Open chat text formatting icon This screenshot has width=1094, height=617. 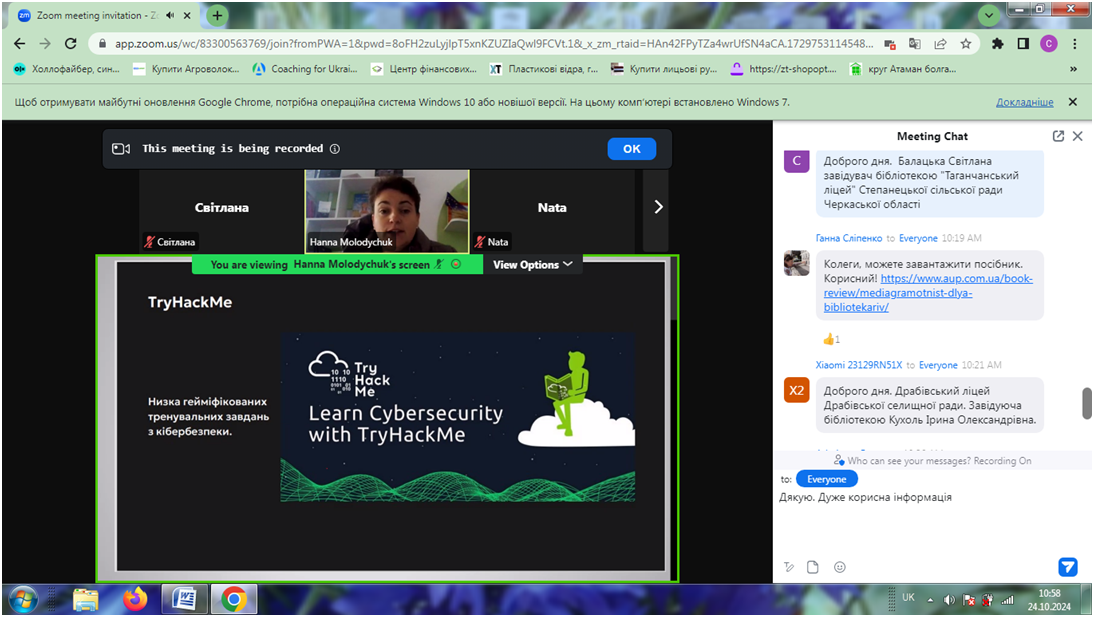point(789,567)
